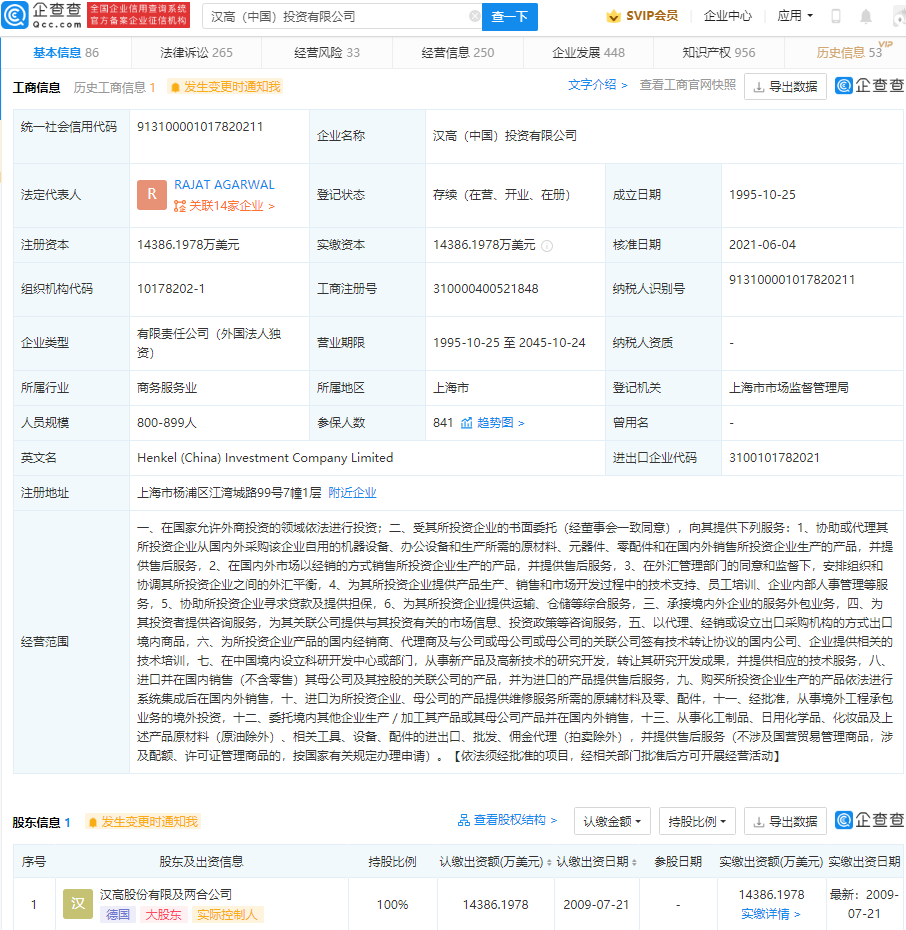Image resolution: width=906 pixels, height=930 pixels.
Task: Click the 大股东 tag
Action: 163,915
